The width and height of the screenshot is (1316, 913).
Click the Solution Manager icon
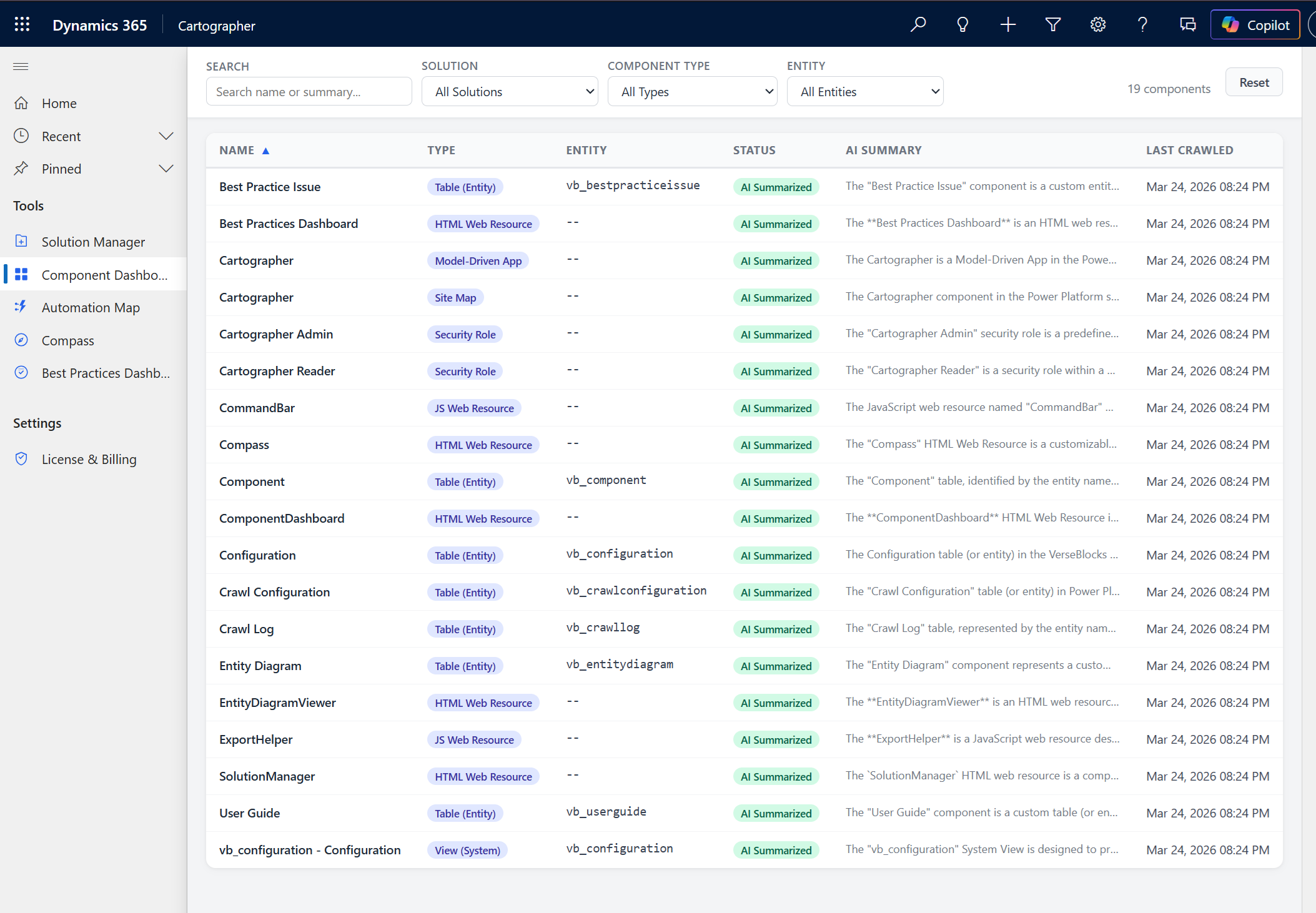(x=21, y=241)
